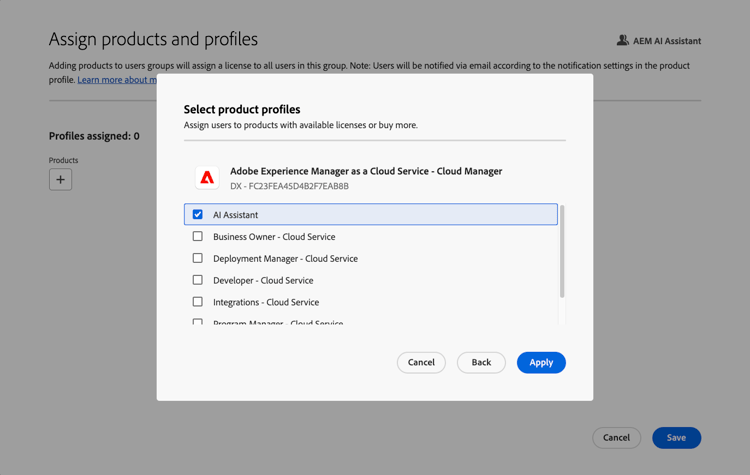Screen dimensions: 750x475
Task: Click the Integrations - Cloud Service label
Action: pos(266,302)
